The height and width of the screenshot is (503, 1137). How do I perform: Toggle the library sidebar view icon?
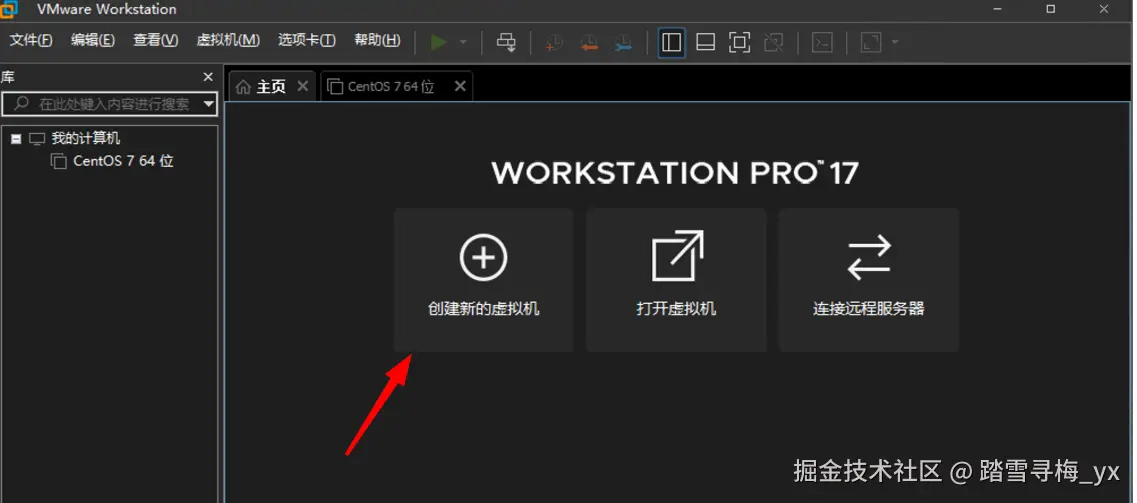[672, 42]
